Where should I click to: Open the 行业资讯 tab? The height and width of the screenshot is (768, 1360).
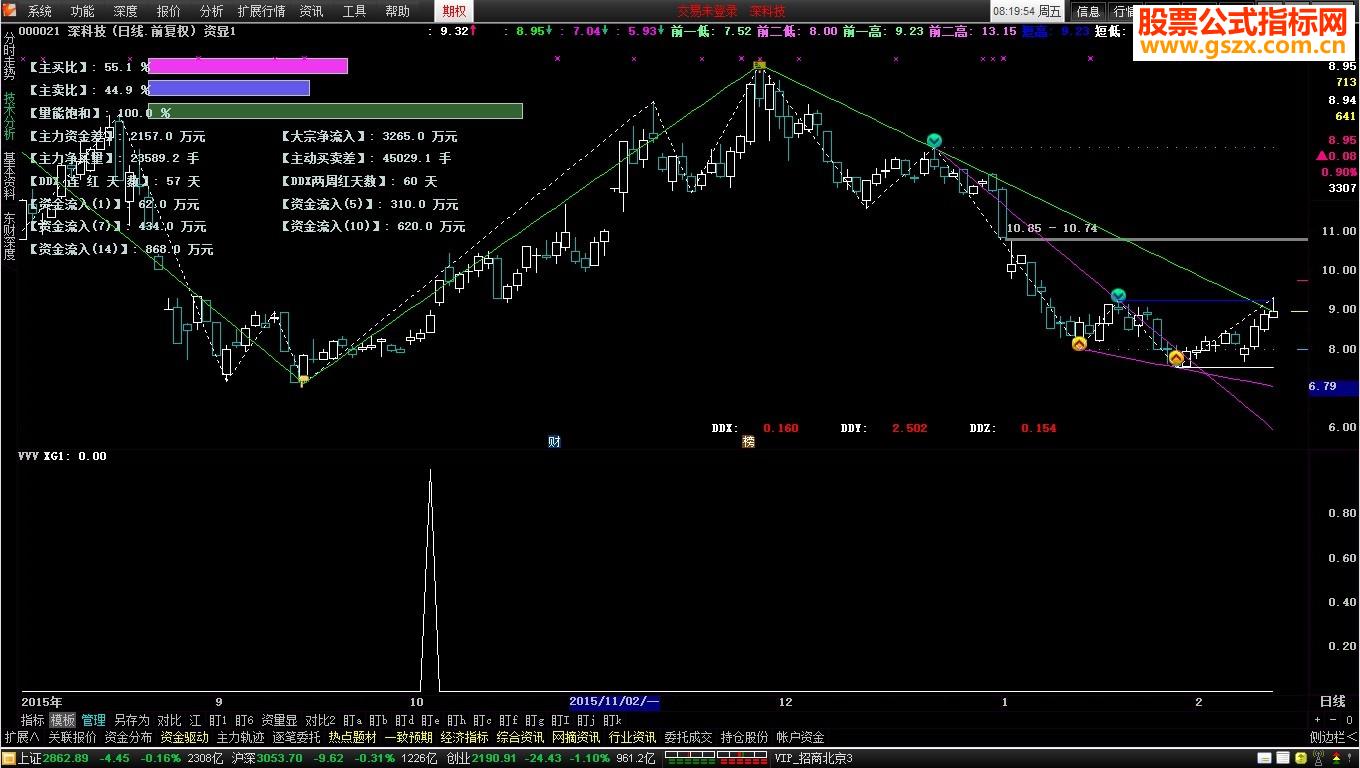632,737
